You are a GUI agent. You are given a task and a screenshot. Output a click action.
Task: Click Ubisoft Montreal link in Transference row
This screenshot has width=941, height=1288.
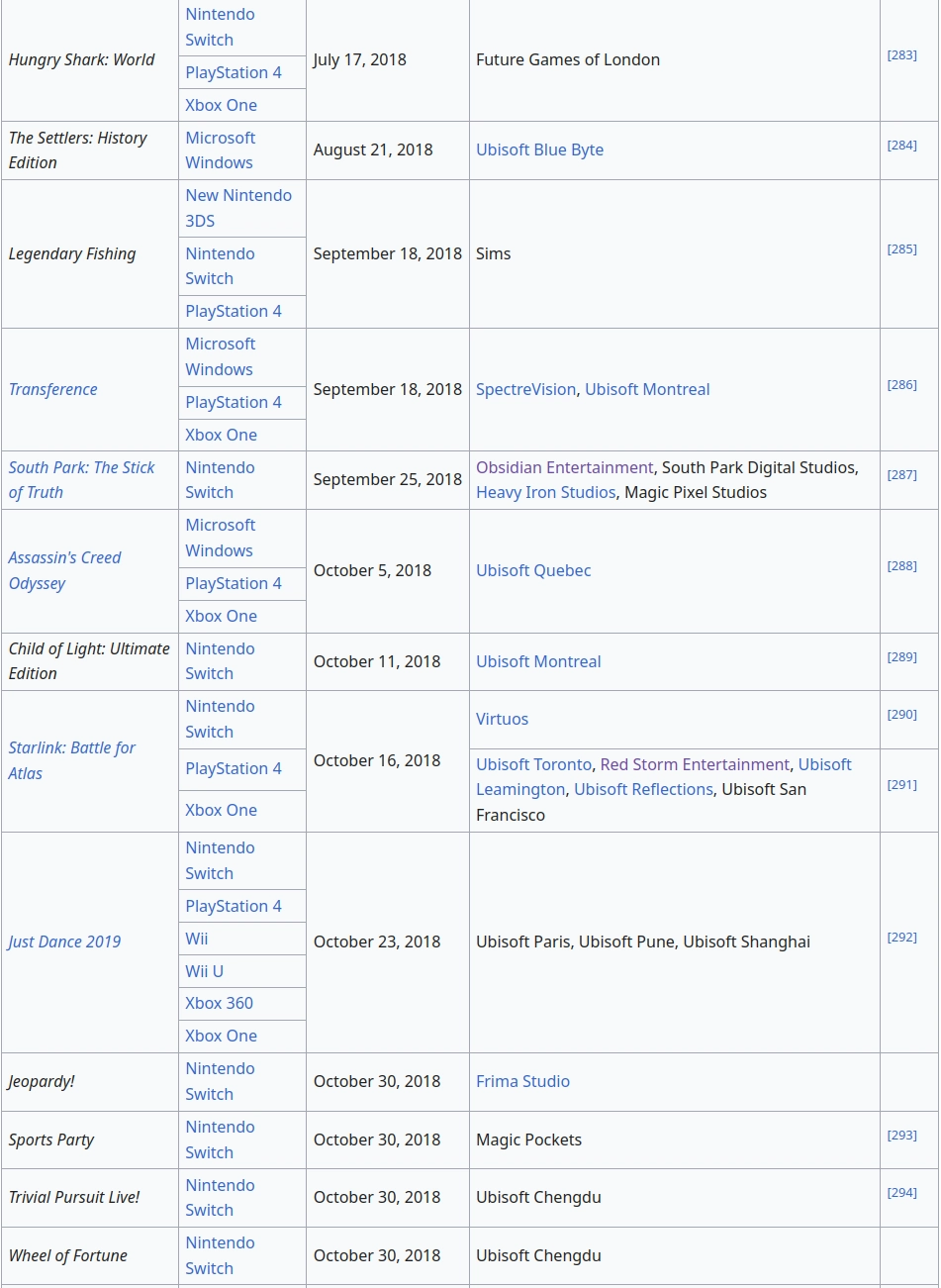(647, 389)
